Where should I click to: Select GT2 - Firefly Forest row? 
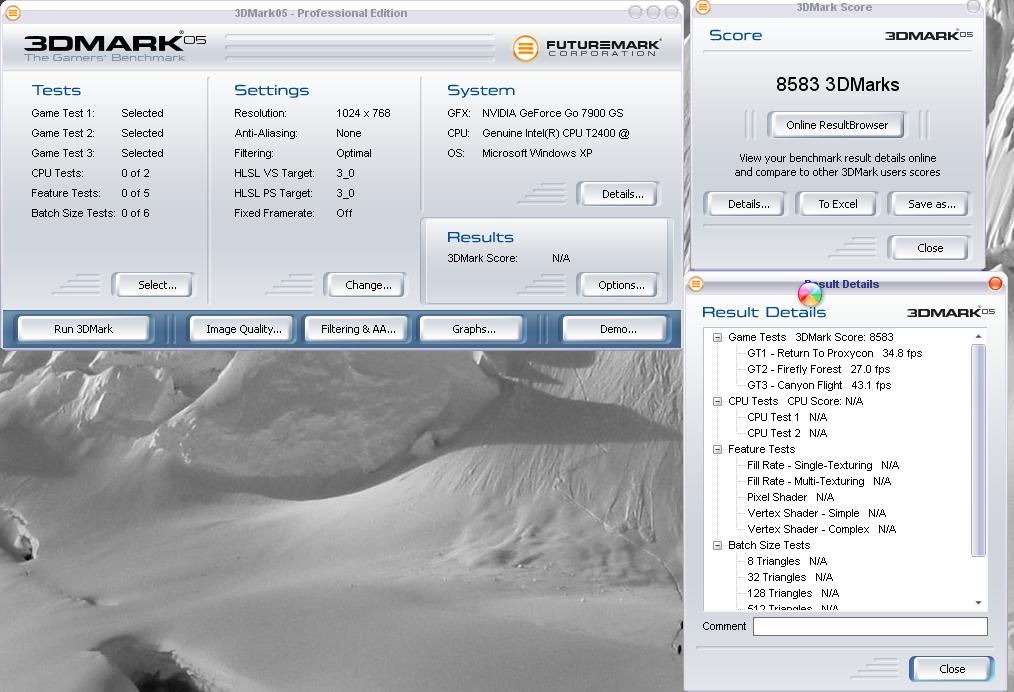tap(818, 369)
